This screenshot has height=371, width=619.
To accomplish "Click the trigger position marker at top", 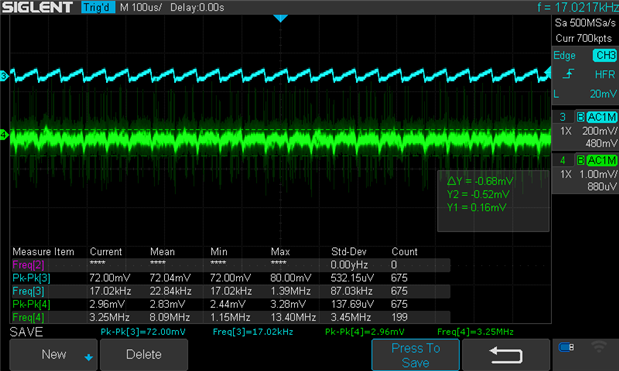I will 280,18.
